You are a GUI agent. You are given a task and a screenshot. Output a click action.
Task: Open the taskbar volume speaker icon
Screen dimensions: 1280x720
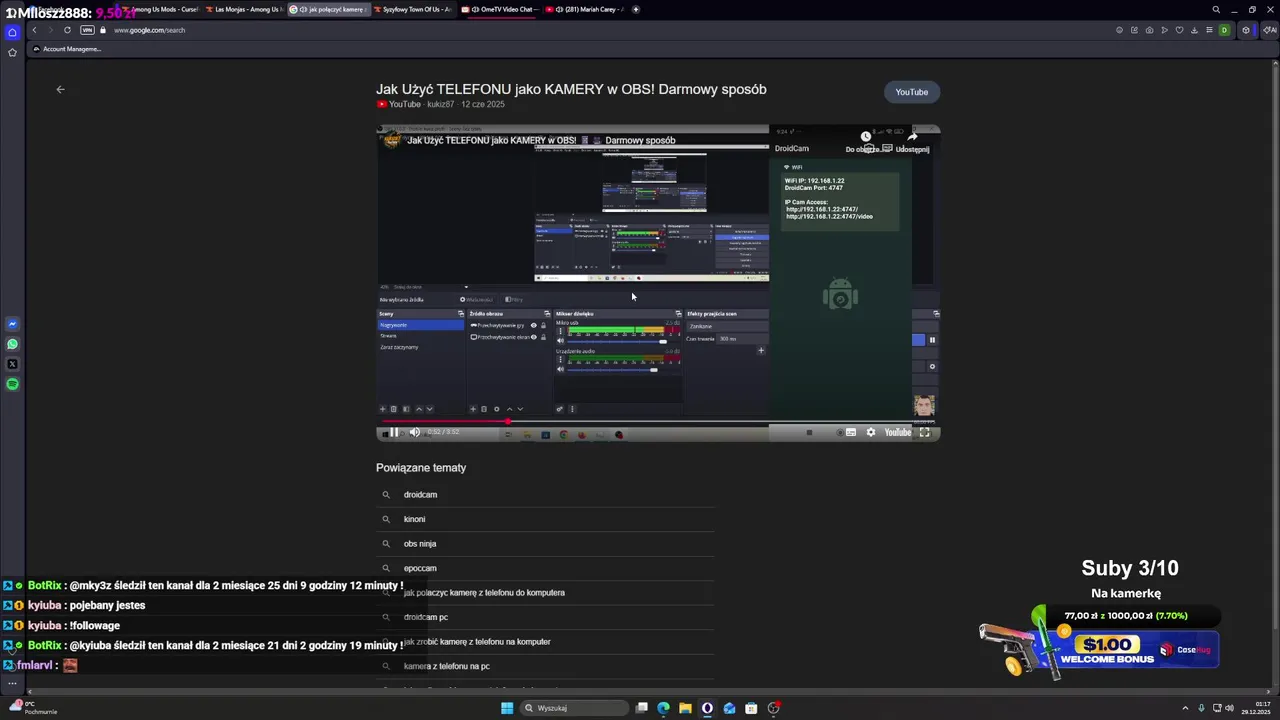[x=1229, y=708]
